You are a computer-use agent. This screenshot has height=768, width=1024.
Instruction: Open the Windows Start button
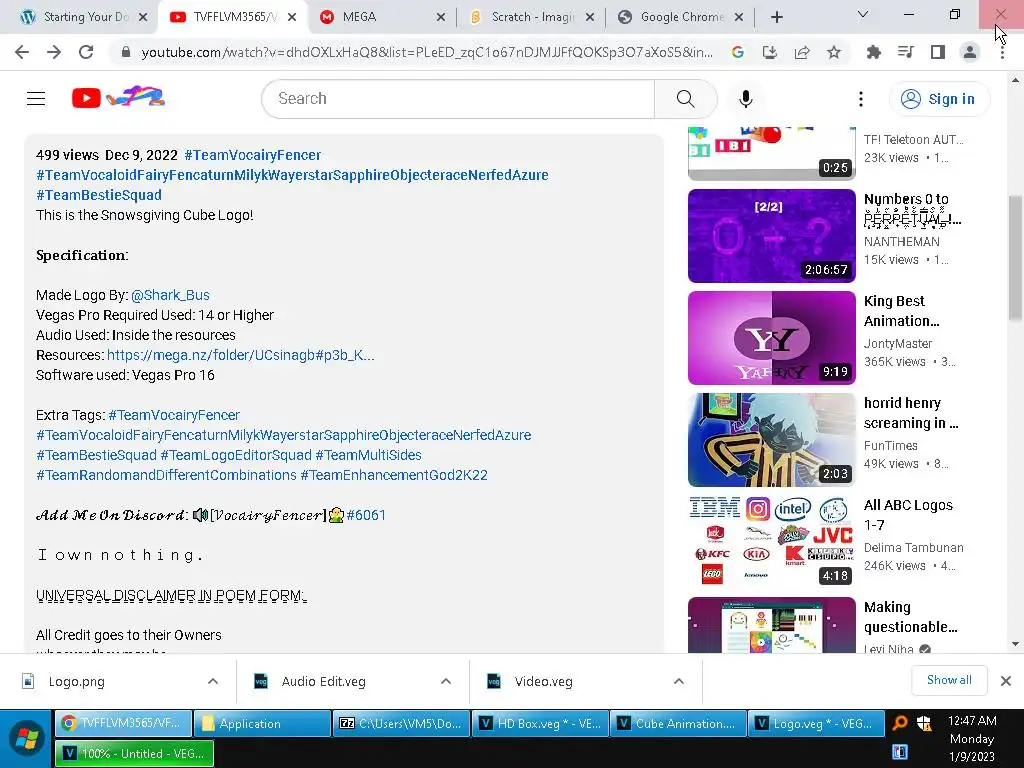tap(27, 738)
